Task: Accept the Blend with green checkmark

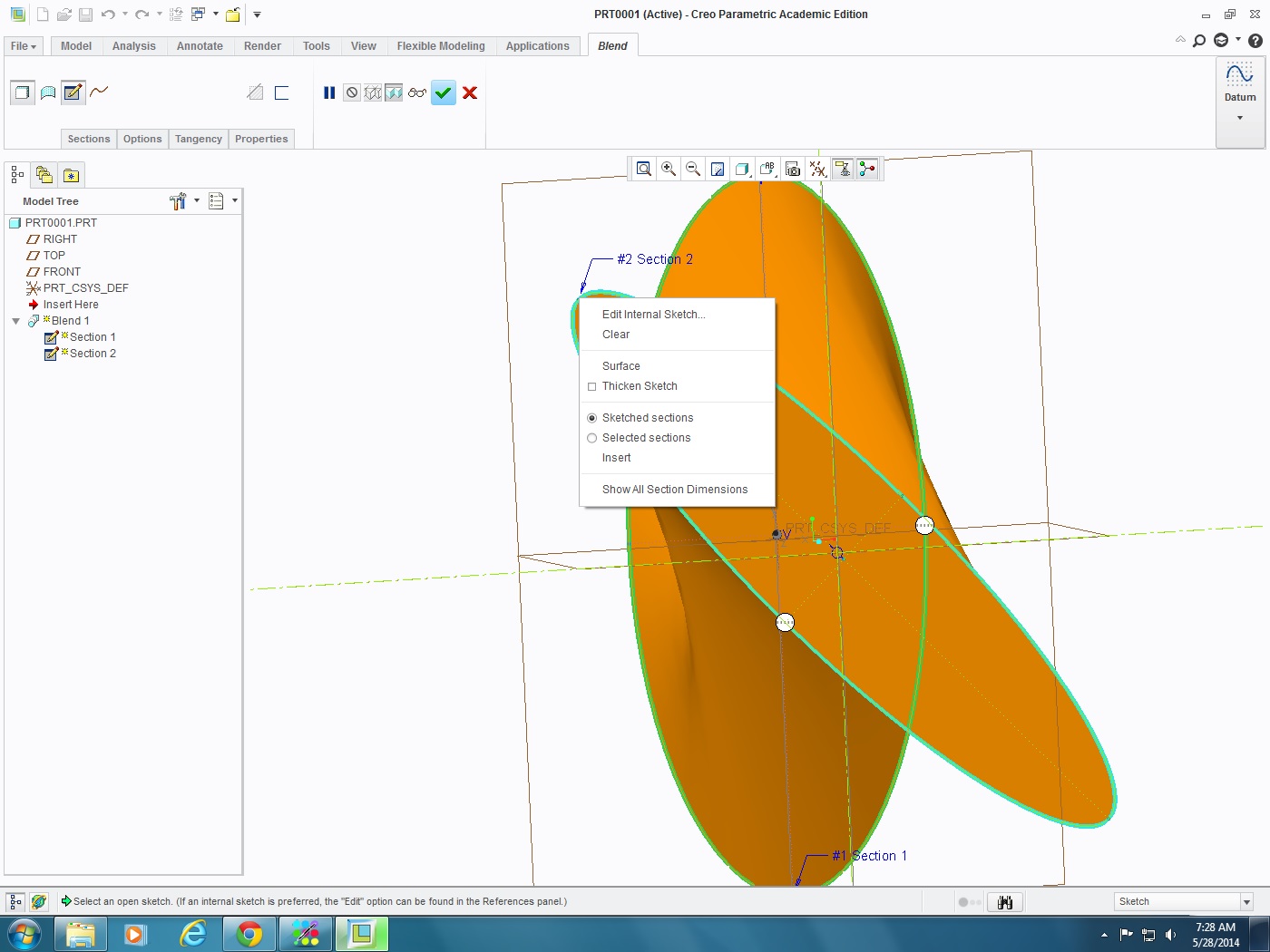Action: [x=443, y=92]
